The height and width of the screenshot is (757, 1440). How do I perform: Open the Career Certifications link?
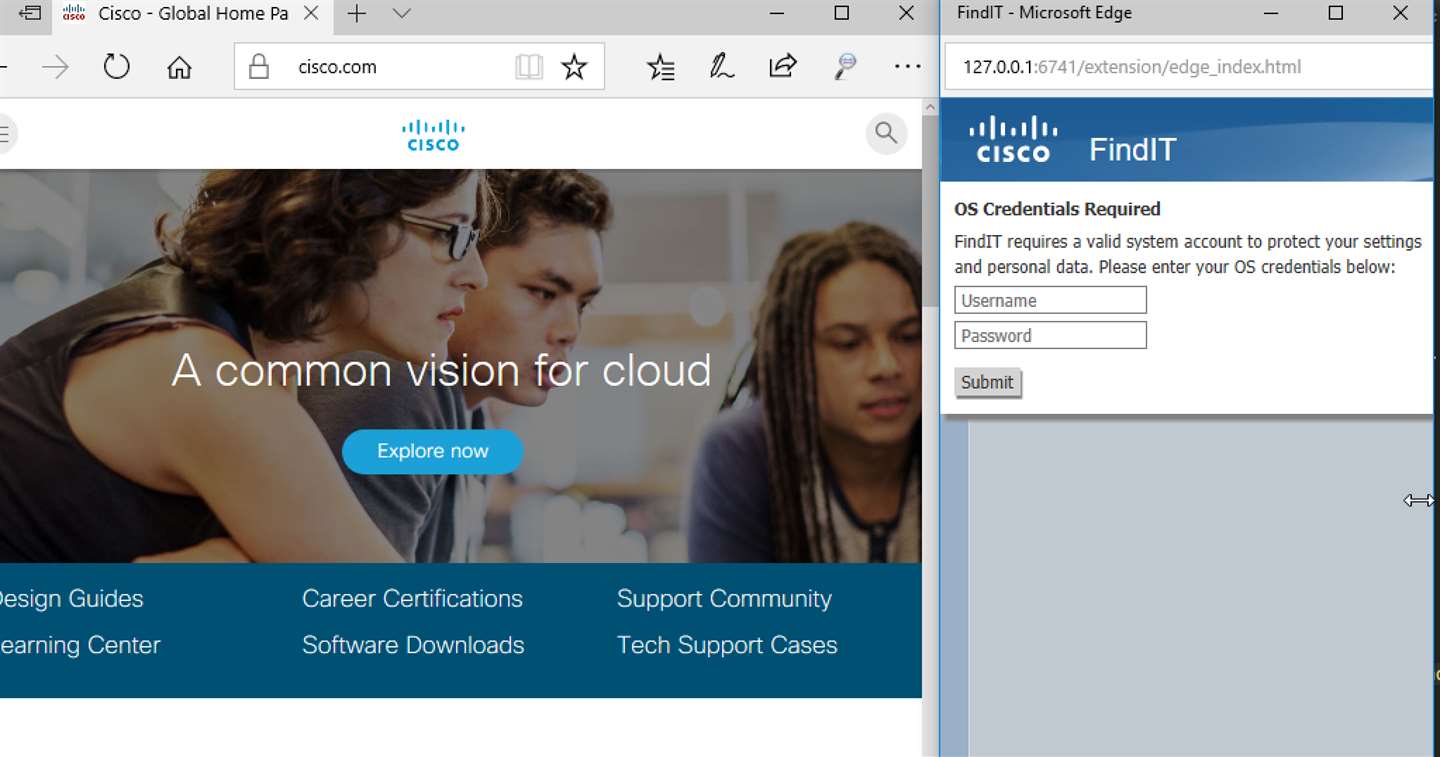[x=412, y=599]
